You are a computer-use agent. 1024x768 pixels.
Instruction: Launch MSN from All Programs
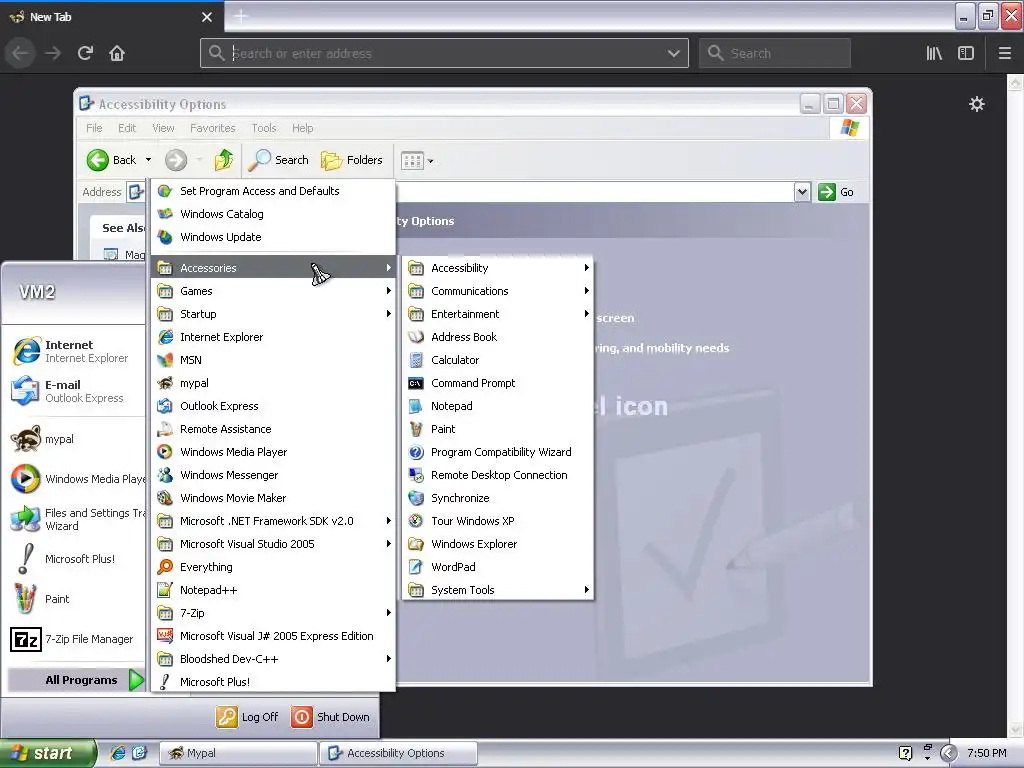[x=273, y=360]
